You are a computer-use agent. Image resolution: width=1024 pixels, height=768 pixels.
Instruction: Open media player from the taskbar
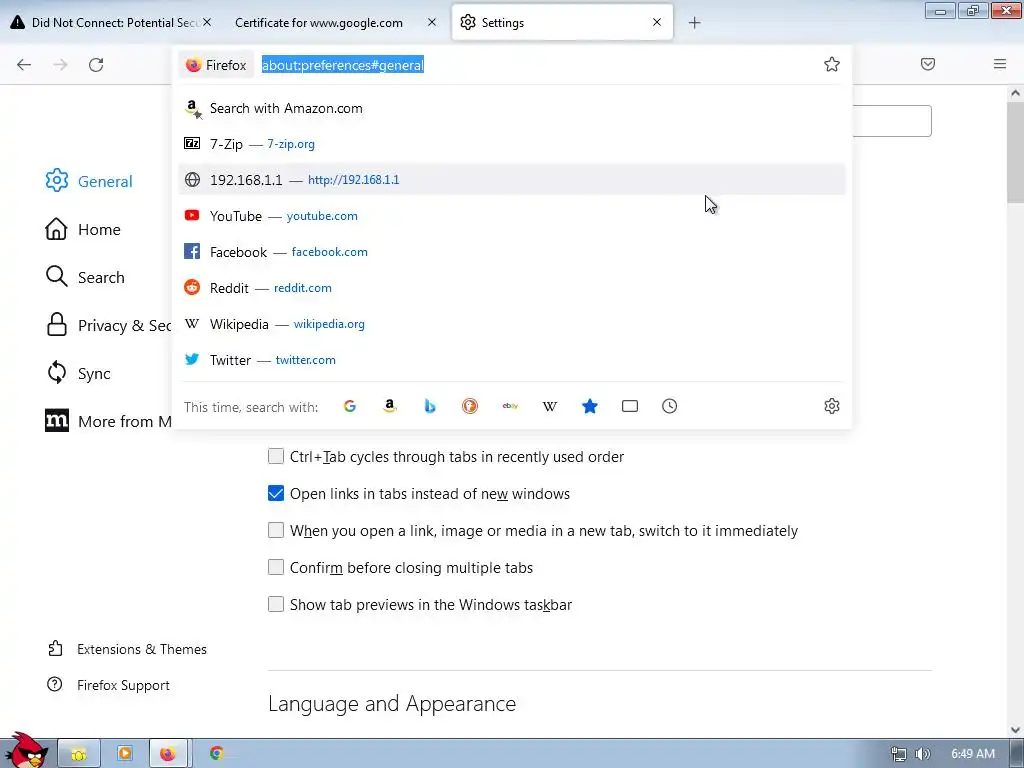tap(124, 753)
